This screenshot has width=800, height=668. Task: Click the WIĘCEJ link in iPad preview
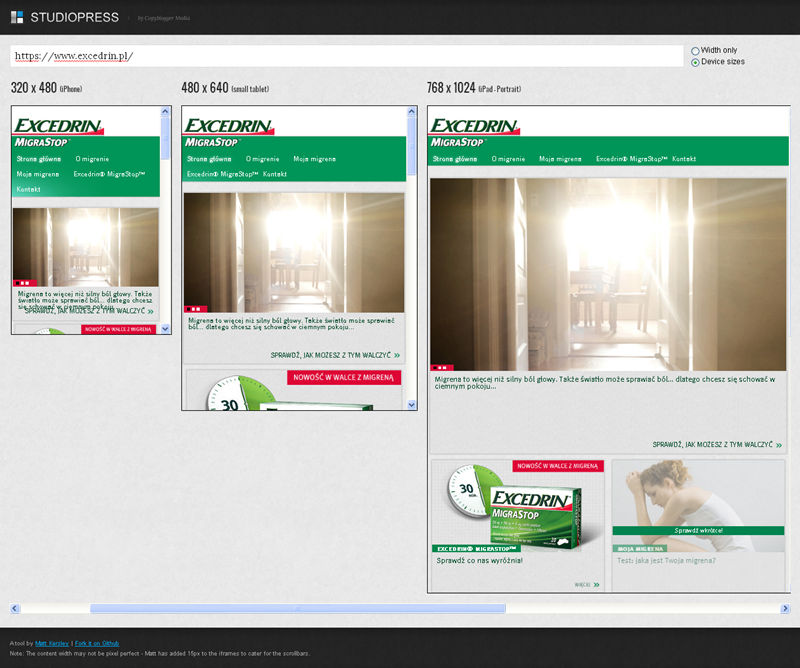587,585
